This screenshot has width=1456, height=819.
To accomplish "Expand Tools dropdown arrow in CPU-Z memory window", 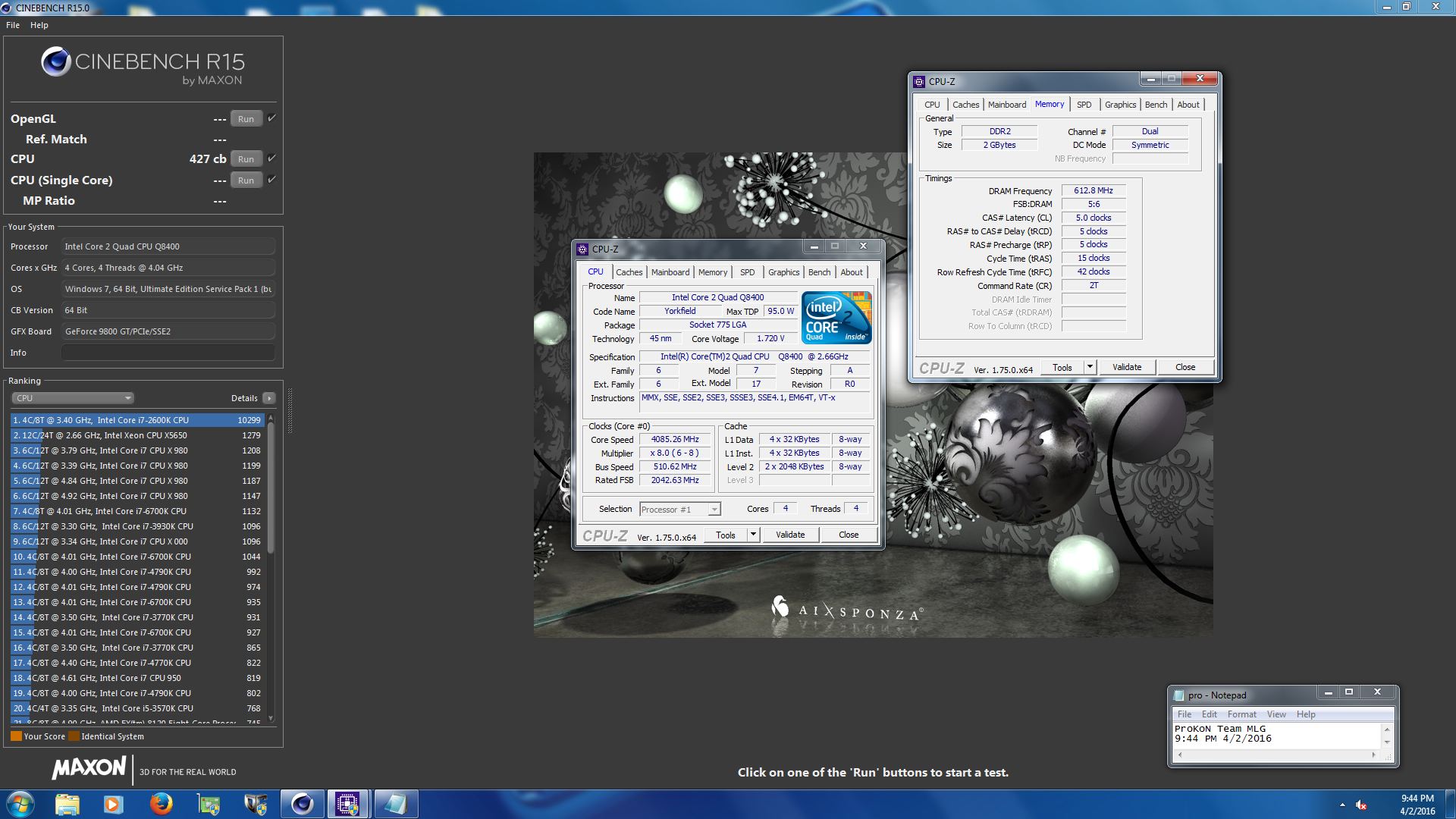I will point(1090,367).
